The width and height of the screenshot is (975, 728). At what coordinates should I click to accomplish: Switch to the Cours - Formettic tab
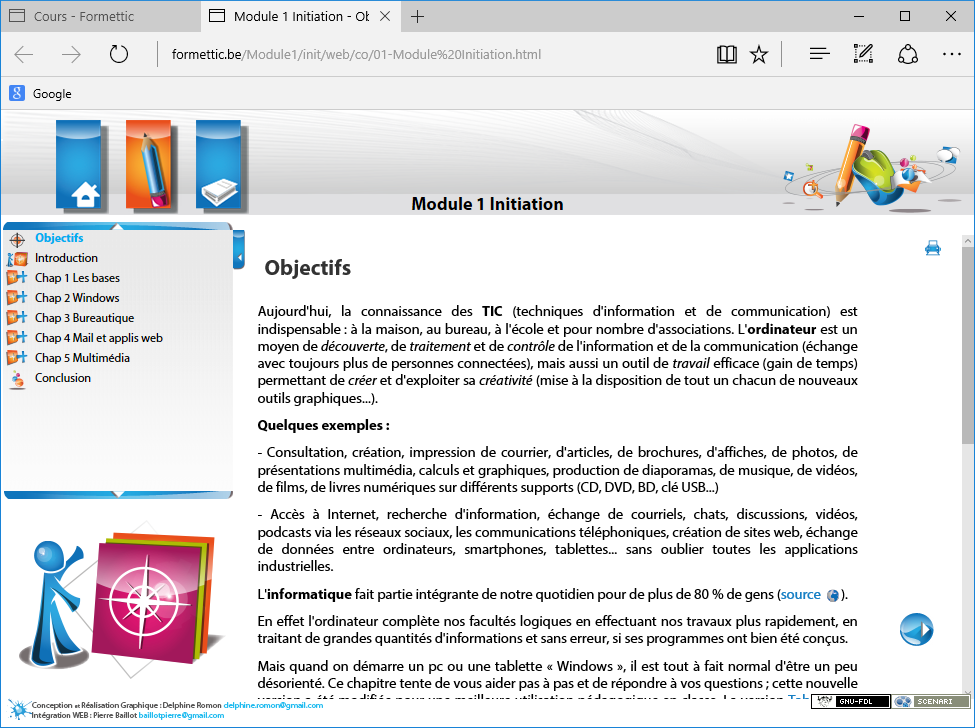tap(101, 16)
